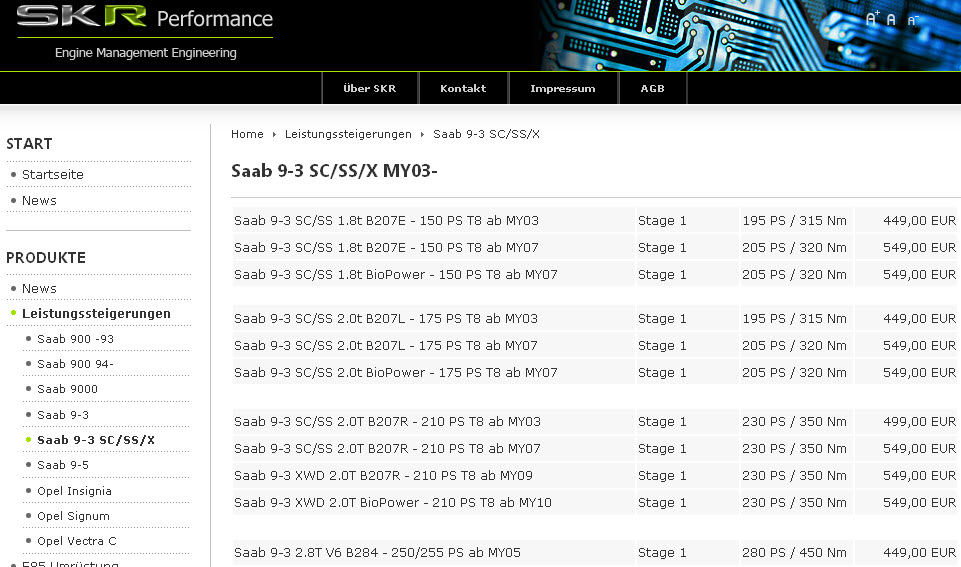Click the PRODUKTE sidebar heading
Screen dimensions: 961x567
pos(46,257)
